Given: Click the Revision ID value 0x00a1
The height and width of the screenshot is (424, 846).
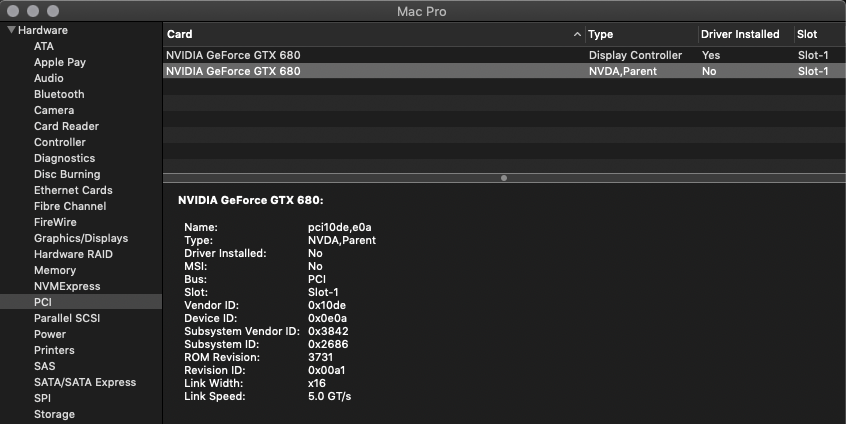Looking at the screenshot, I should click(326, 370).
